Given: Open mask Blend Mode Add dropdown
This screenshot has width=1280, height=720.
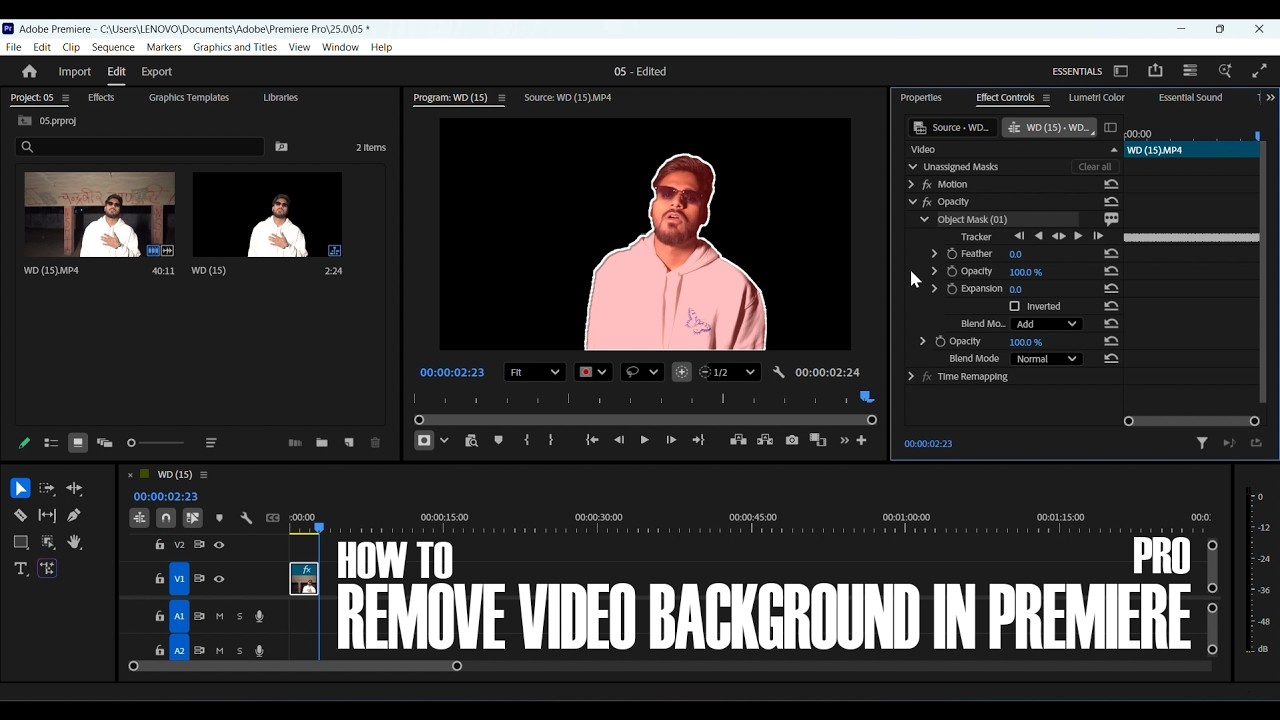Looking at the screenshot, I should [1045, 324].
